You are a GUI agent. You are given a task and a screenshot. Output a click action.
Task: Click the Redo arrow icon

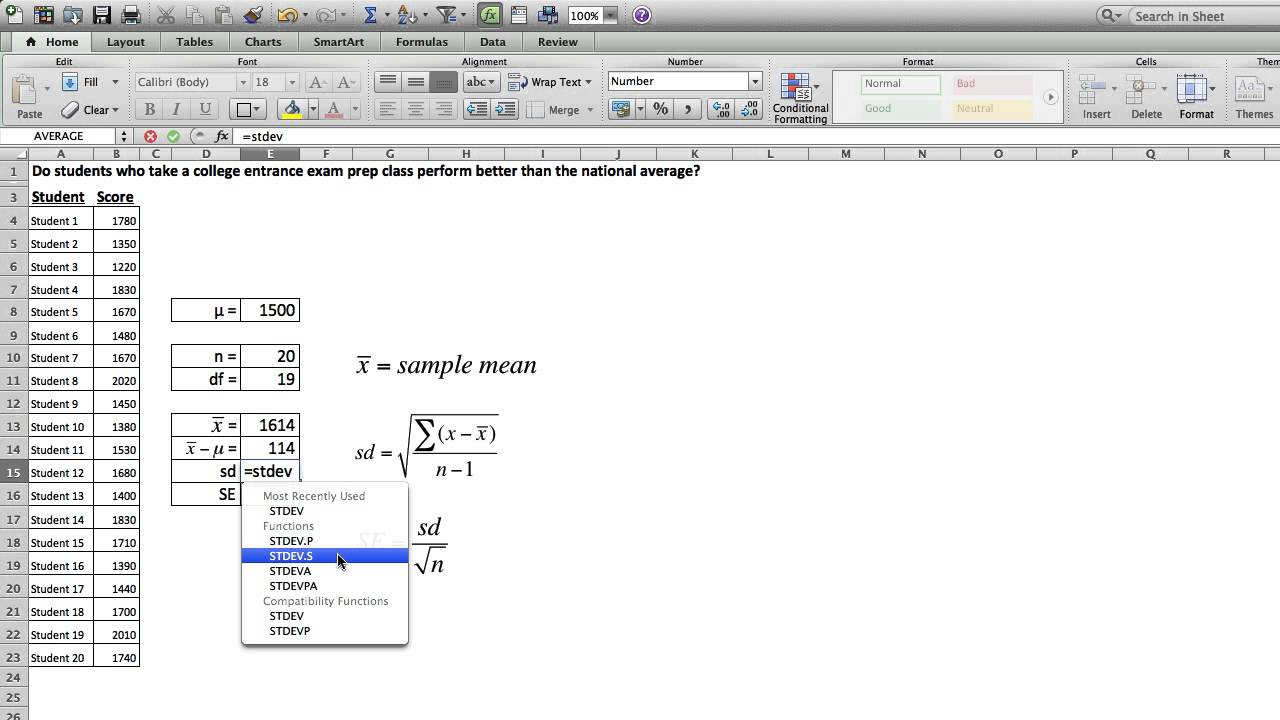click(325, 15)
